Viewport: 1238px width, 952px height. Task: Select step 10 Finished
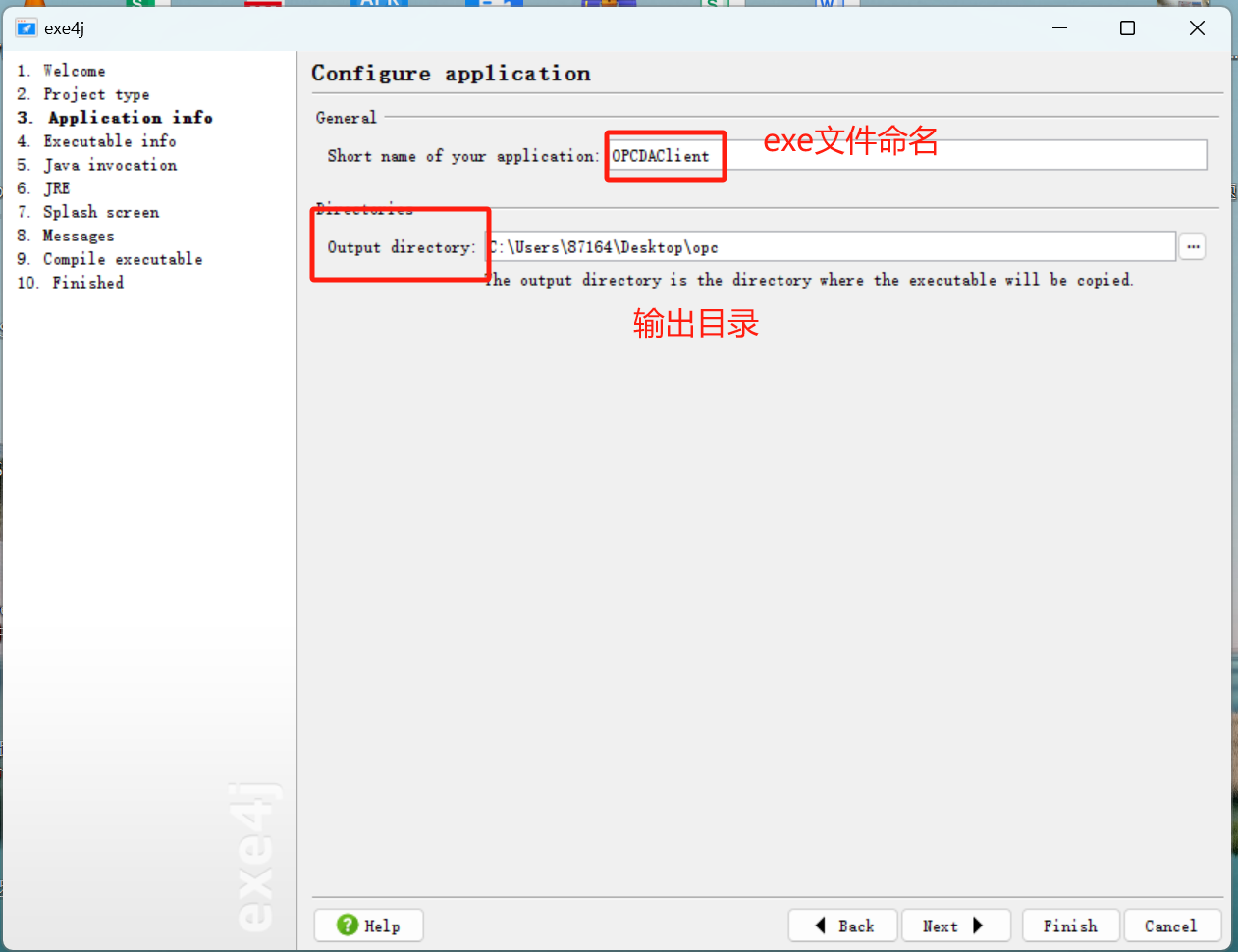point(70,283)
